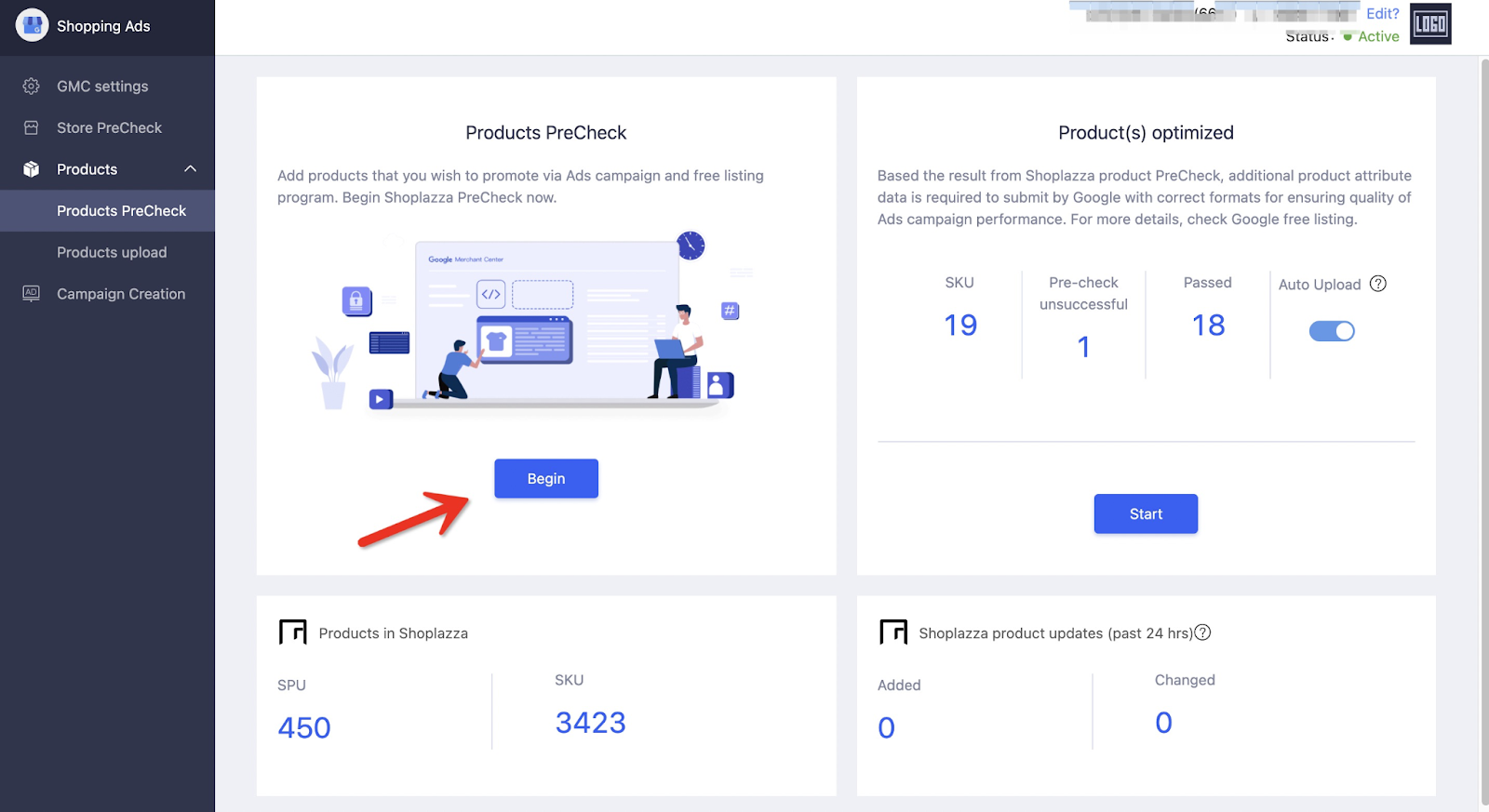Click the Product(s) optimized heading

coord(1146,133)
